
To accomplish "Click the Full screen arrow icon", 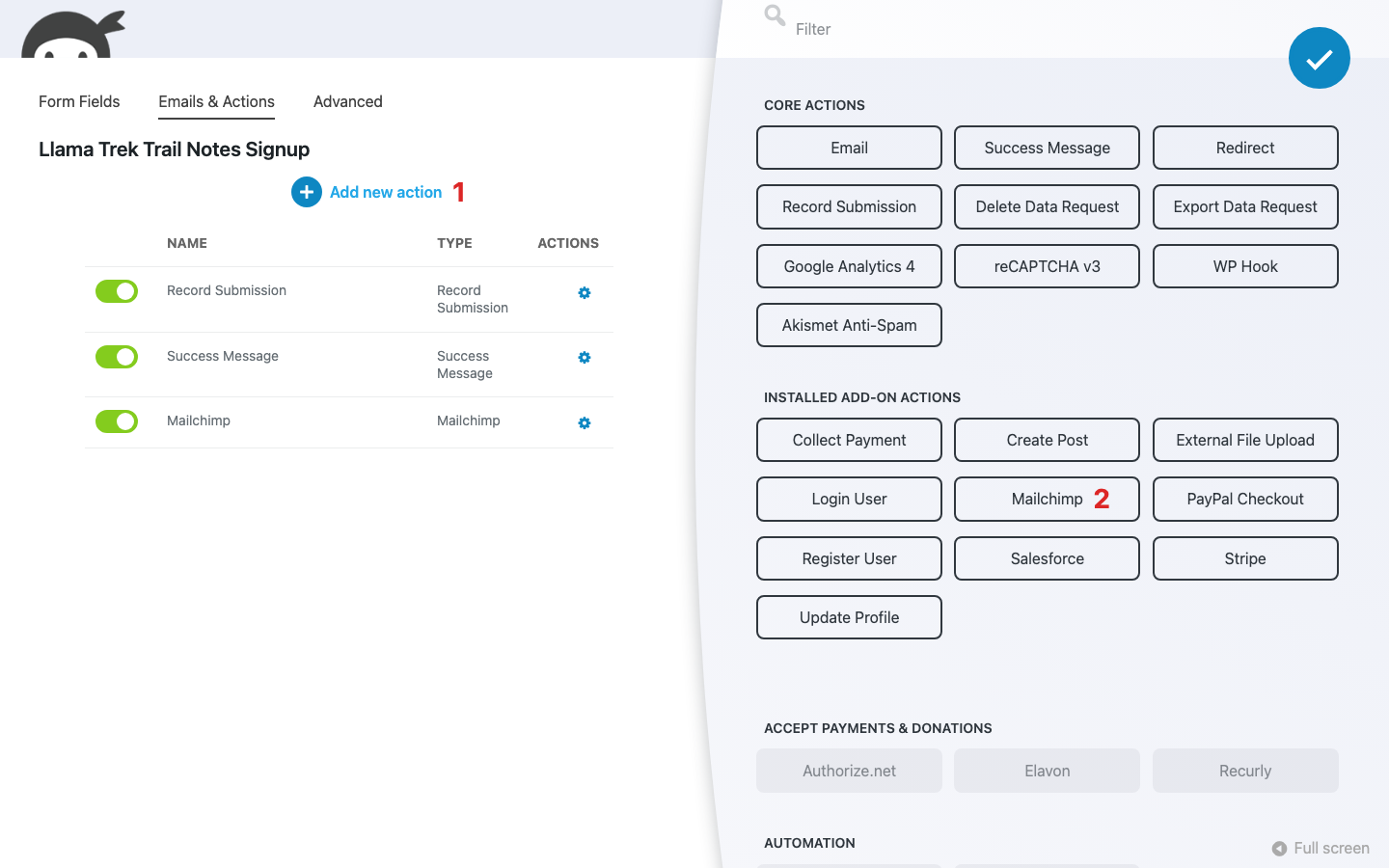I will [1279, 849].
